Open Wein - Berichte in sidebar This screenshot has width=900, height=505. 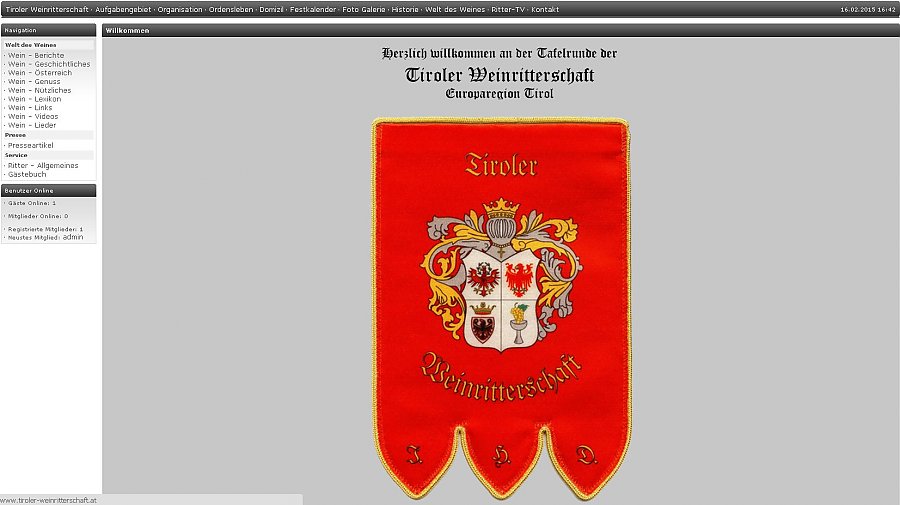pos(36,55)
